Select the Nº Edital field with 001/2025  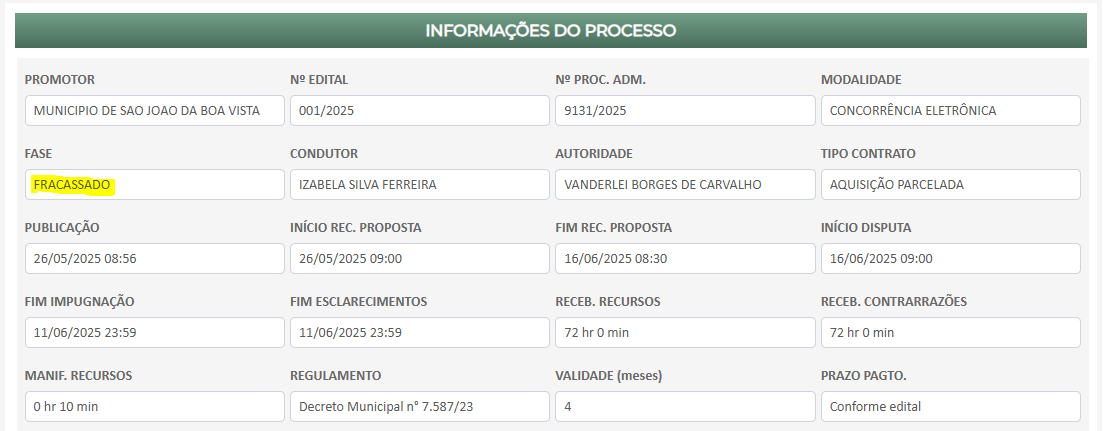tap(420, 110)
